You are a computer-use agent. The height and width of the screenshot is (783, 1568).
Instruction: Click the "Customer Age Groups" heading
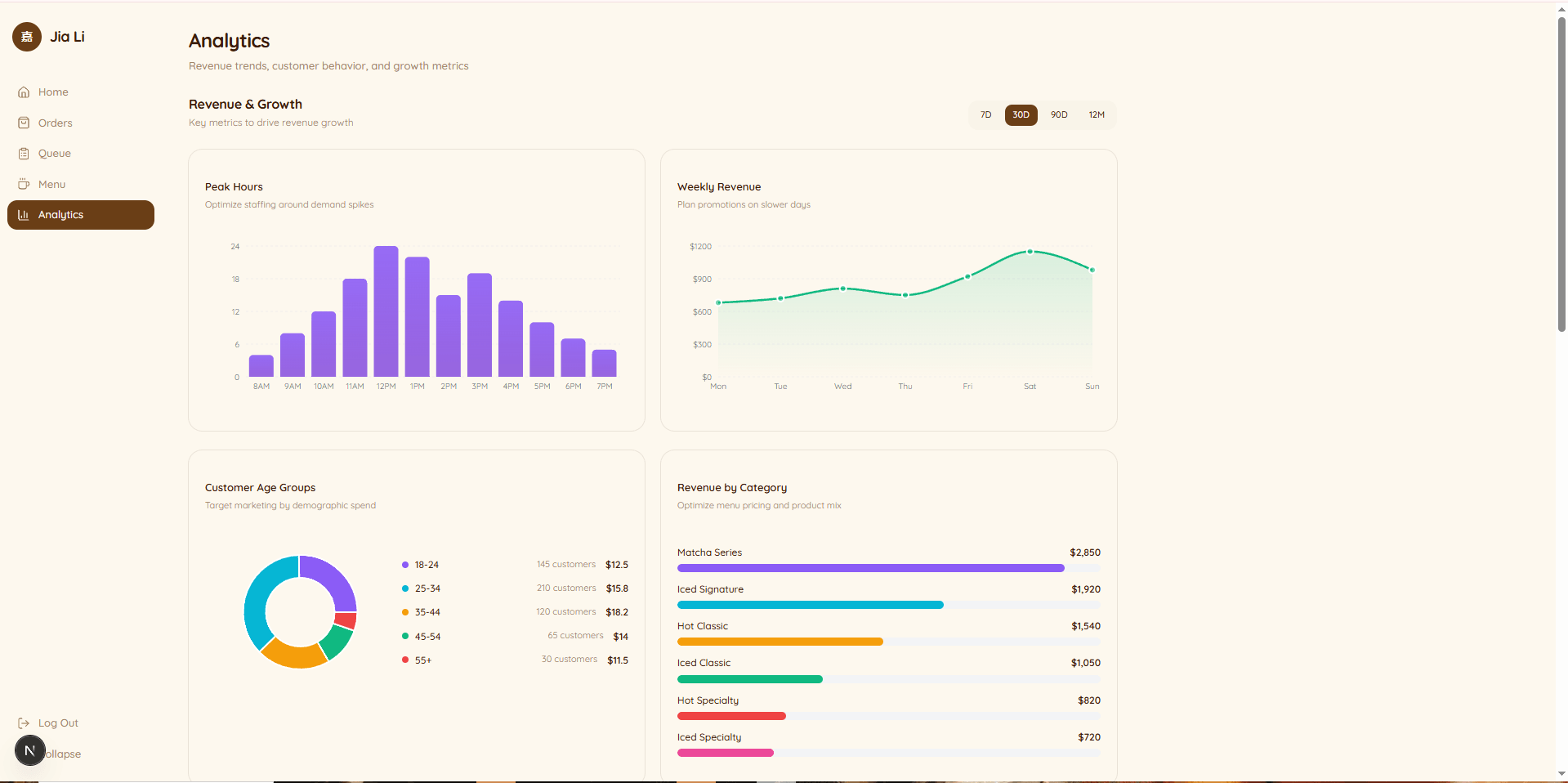(x=260, y=488)
